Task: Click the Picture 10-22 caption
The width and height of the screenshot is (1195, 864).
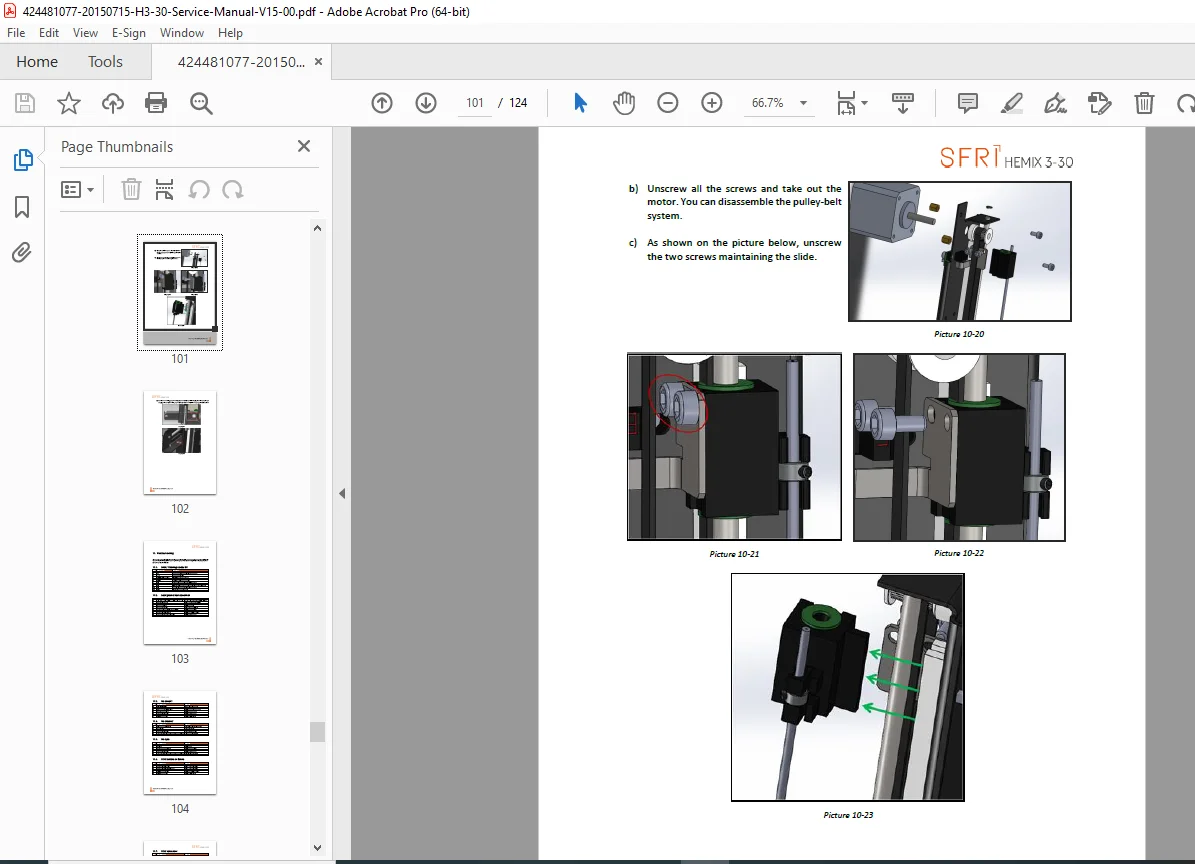Action: coord(959,553)
